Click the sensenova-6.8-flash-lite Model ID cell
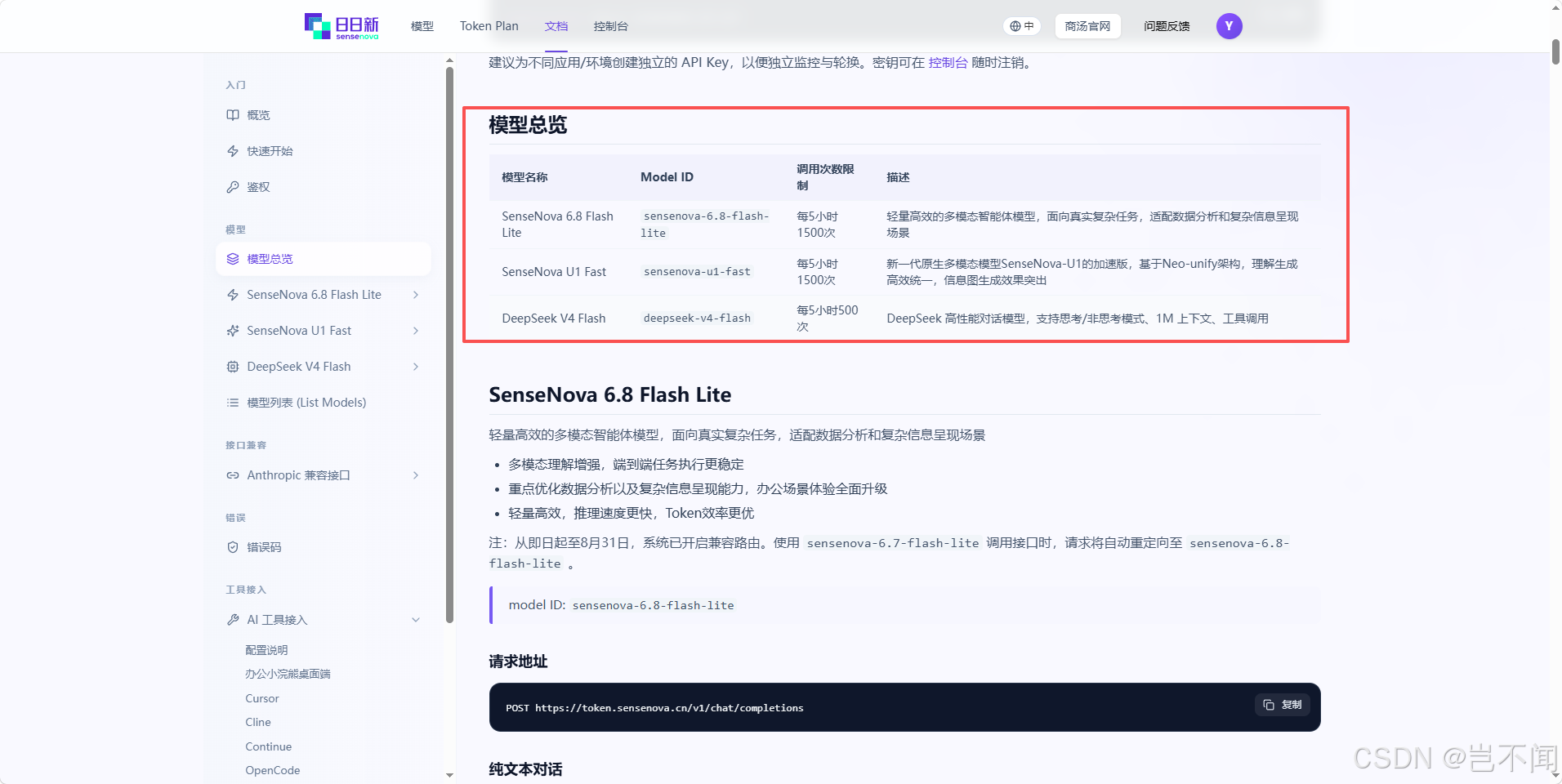This screenshot has width=1562, height=784. (x=706, y=225)
